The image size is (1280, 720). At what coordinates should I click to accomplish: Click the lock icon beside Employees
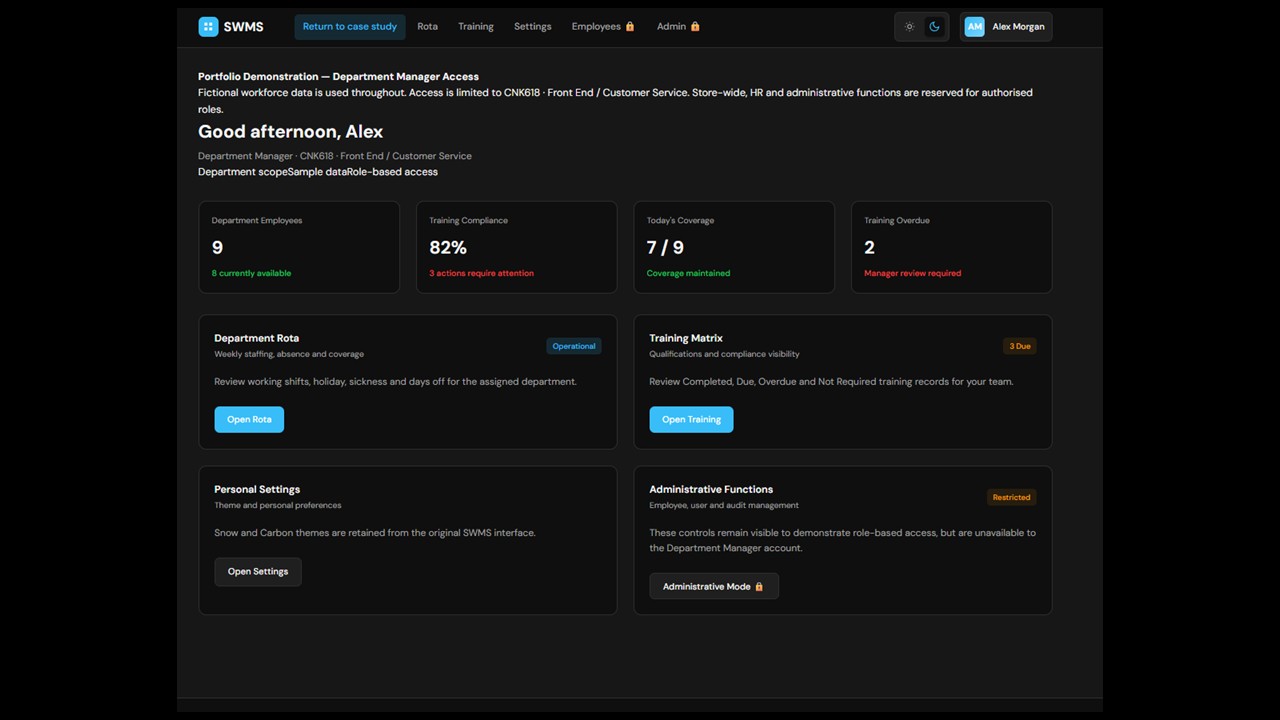(x=630, y=27)
